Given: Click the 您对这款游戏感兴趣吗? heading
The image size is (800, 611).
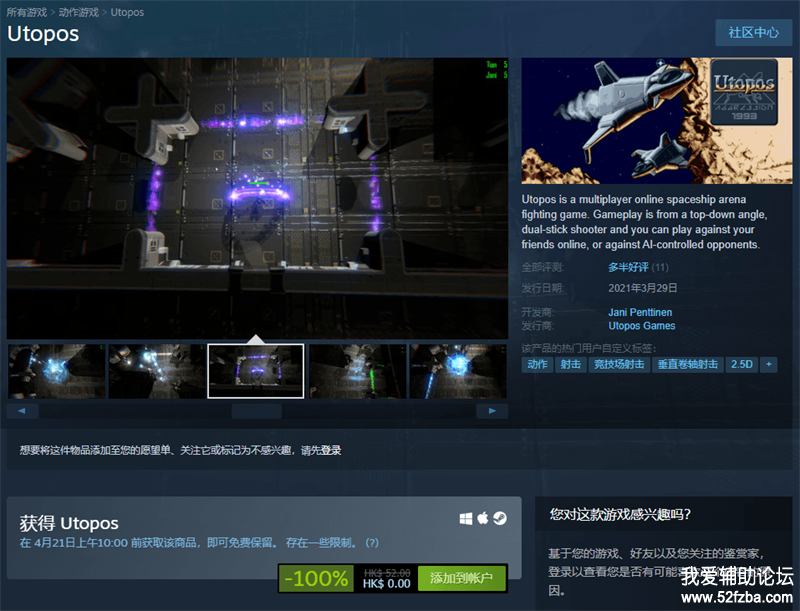Looking at the screenshot, I should pyautogui.click(x=620, y=514).
